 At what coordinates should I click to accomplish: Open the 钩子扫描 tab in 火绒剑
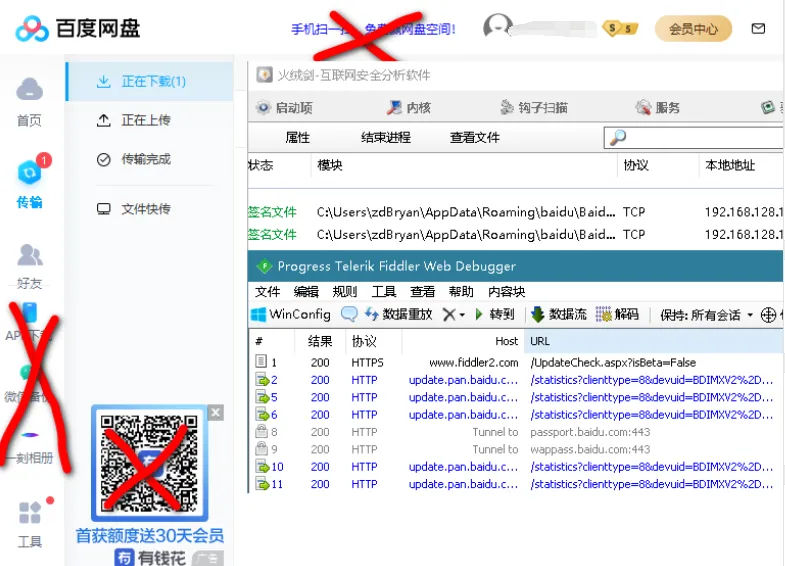534,108
